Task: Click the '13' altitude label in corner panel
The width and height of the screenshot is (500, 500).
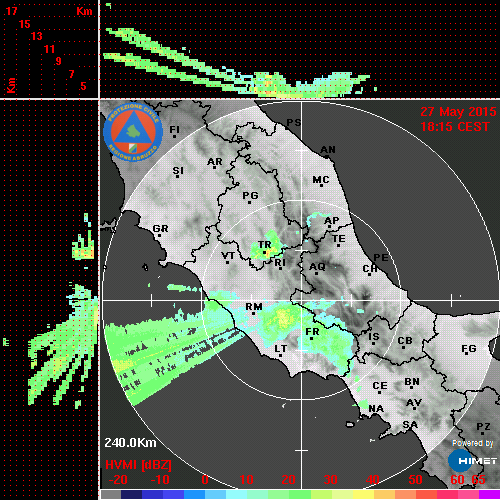Action: click(37, 36)
